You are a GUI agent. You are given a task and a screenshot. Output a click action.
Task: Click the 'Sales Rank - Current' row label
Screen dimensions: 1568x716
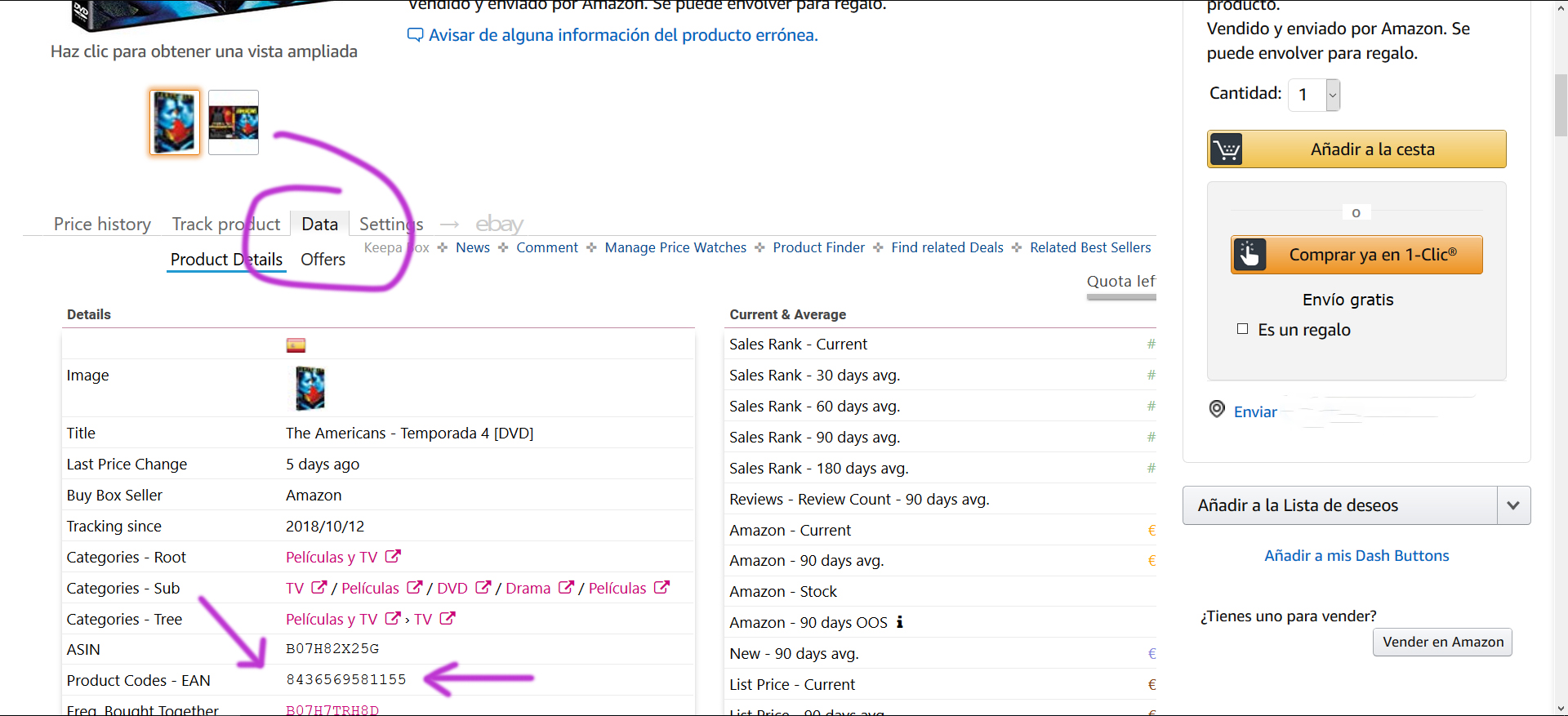coord(798,345)
